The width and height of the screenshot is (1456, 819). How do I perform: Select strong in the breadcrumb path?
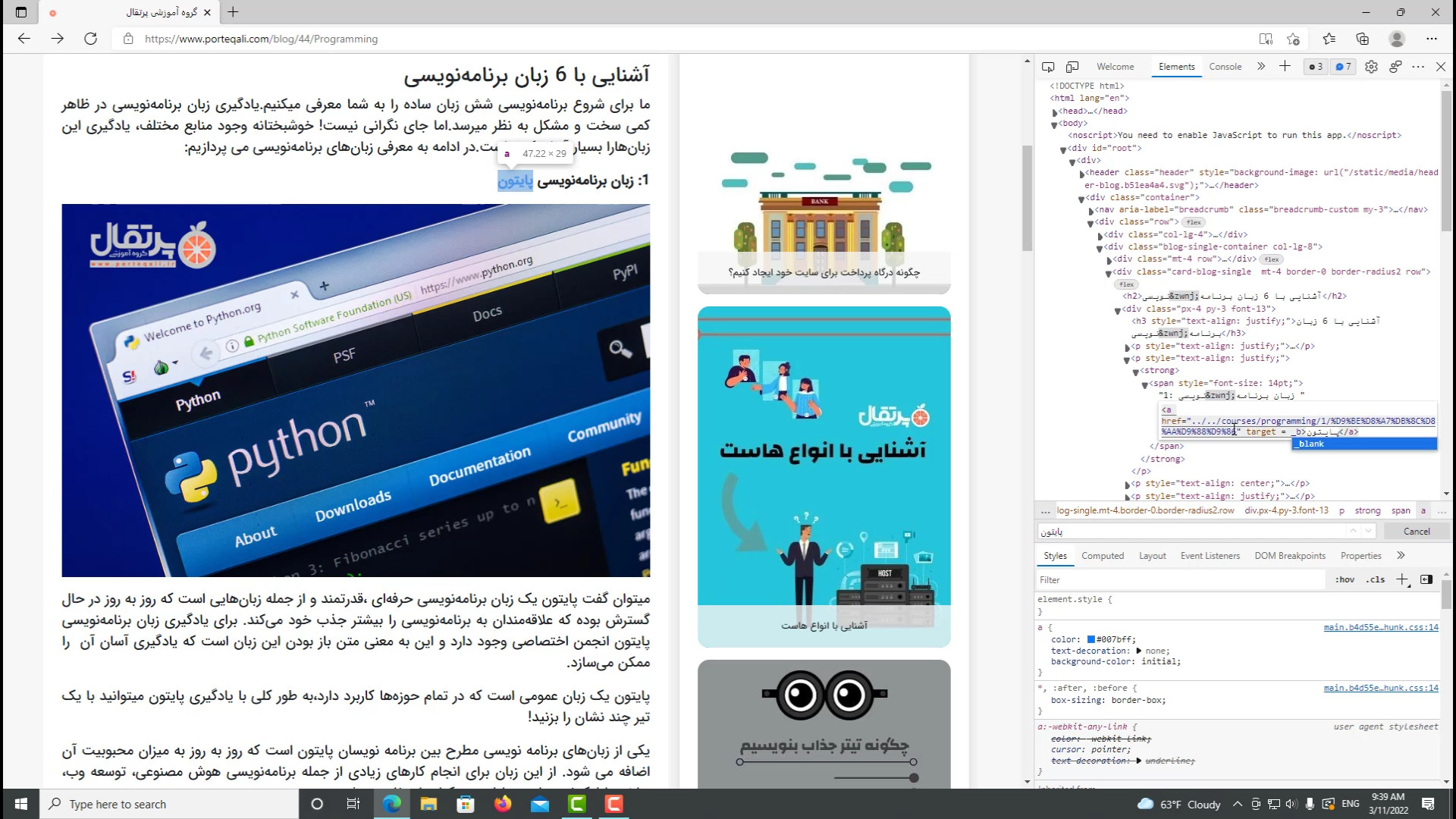[1368, 511]
